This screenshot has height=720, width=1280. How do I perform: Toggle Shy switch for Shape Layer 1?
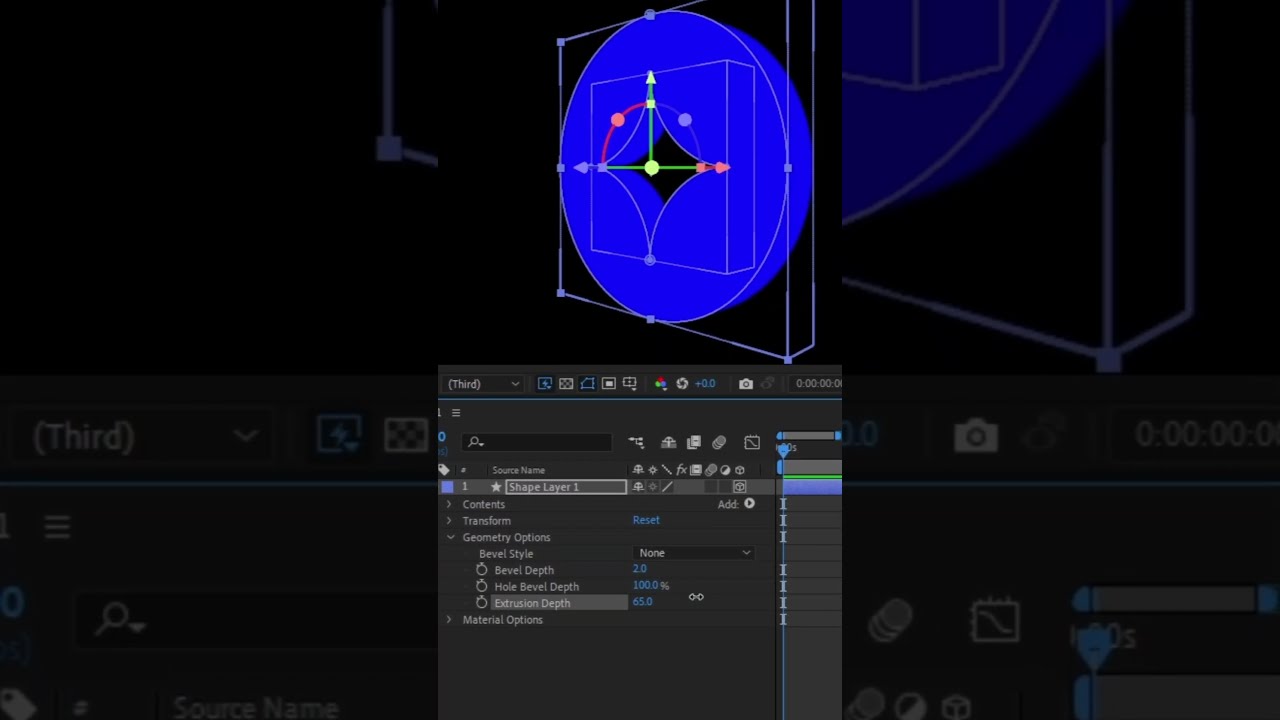[x=638, y=487]
